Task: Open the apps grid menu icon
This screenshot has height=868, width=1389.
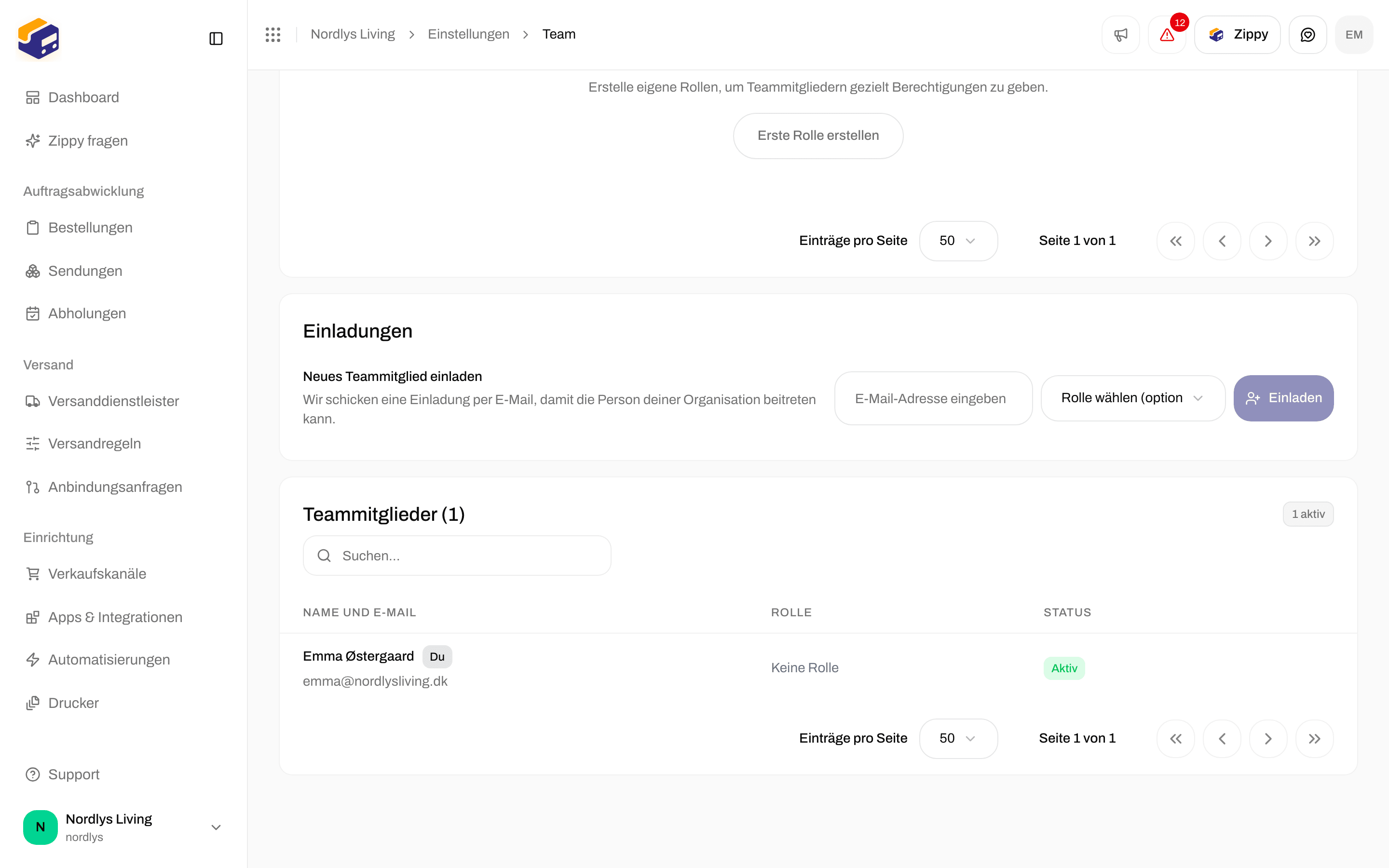Action: click(x=273, y=34)
